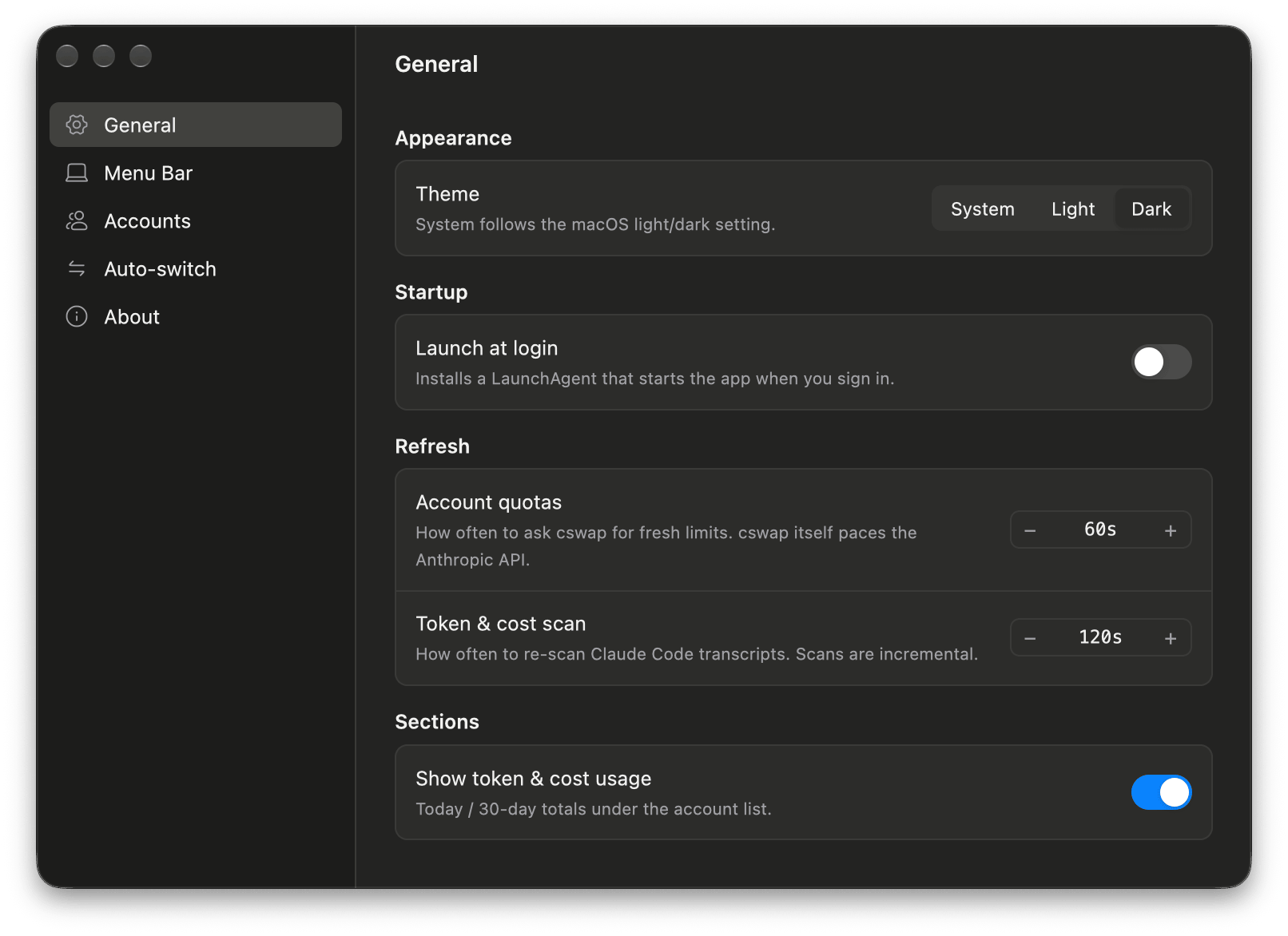1288x936 pixels.
Task: Click the 60s Account quotas value
Action: [x=1100, y=529]
